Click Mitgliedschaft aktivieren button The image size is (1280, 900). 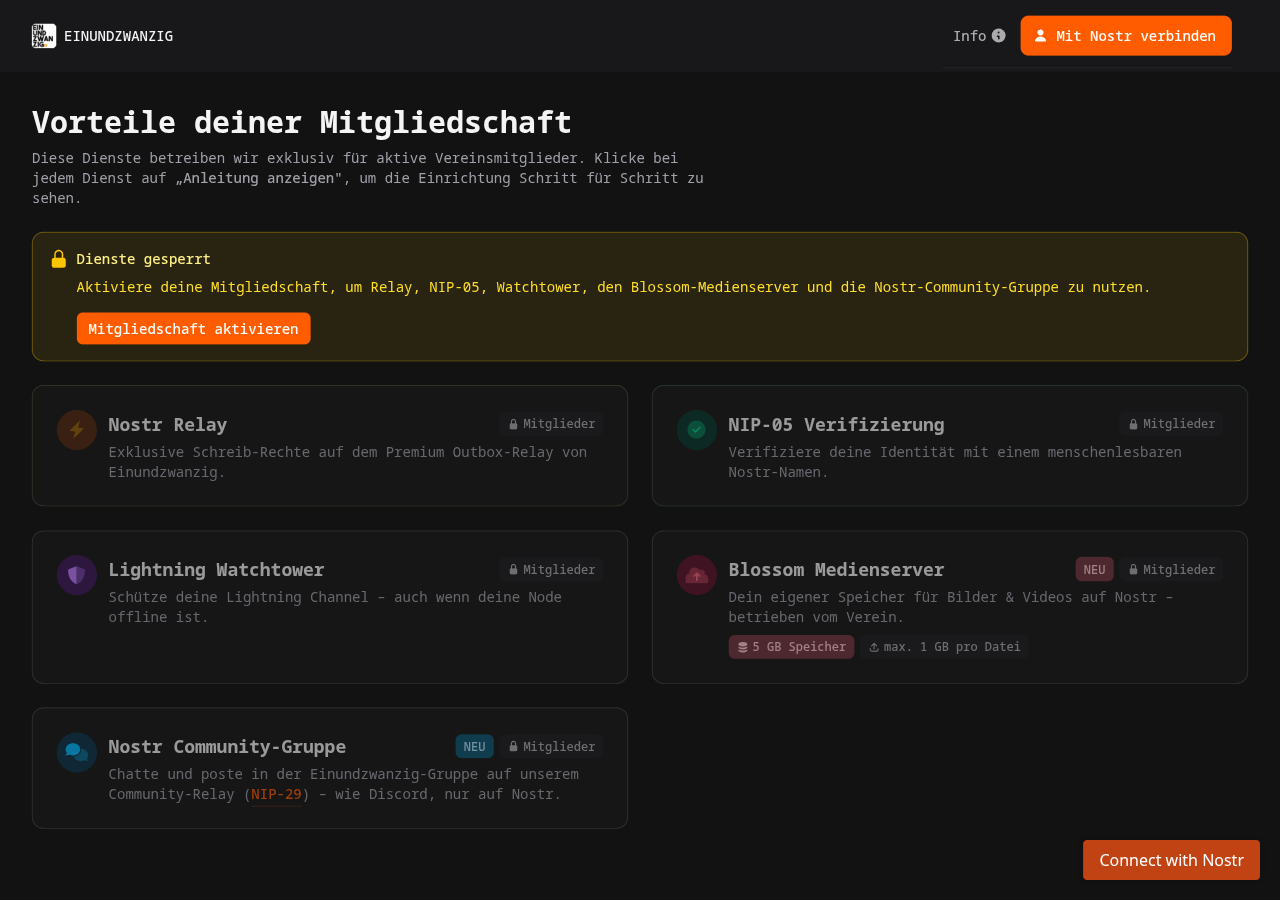point(194,328)
